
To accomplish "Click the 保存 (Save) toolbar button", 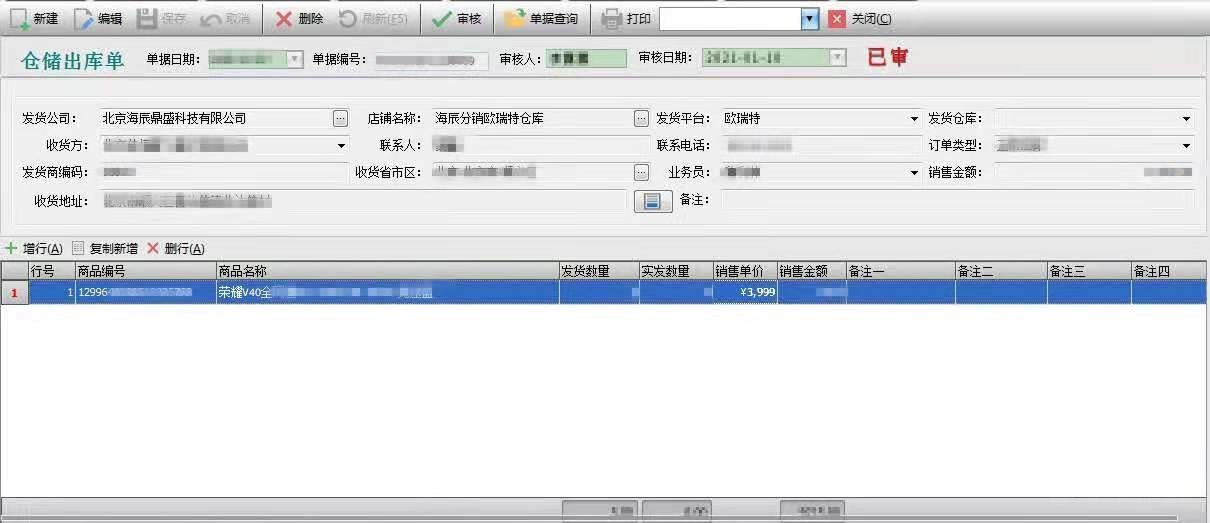I will pyautogui.click(x=161, y=18).
